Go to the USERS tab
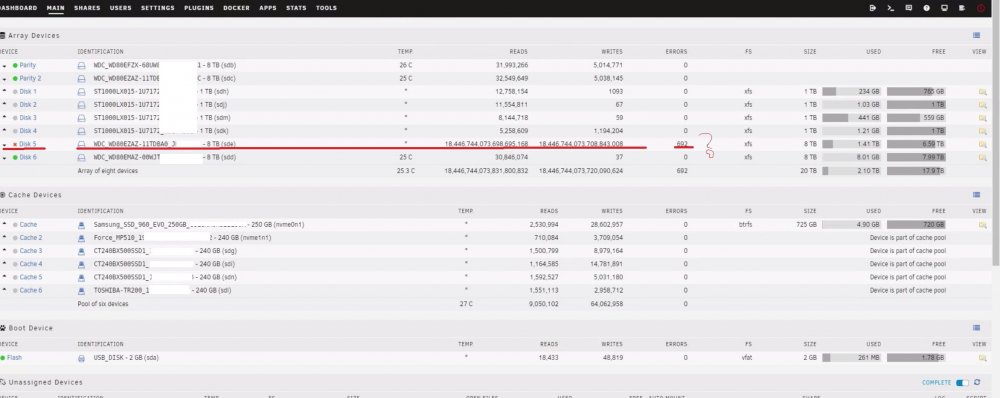1000x398 pixels. click(121, 8)
